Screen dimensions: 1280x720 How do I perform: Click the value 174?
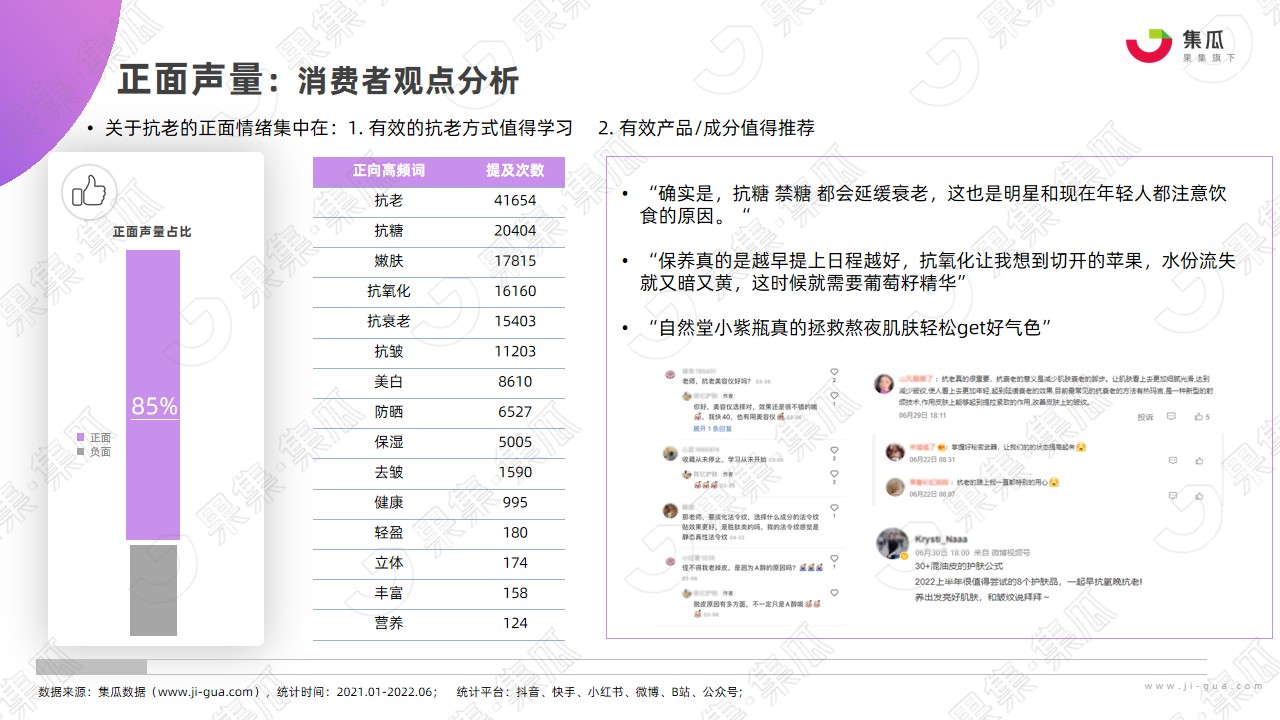tap(515, 563)
